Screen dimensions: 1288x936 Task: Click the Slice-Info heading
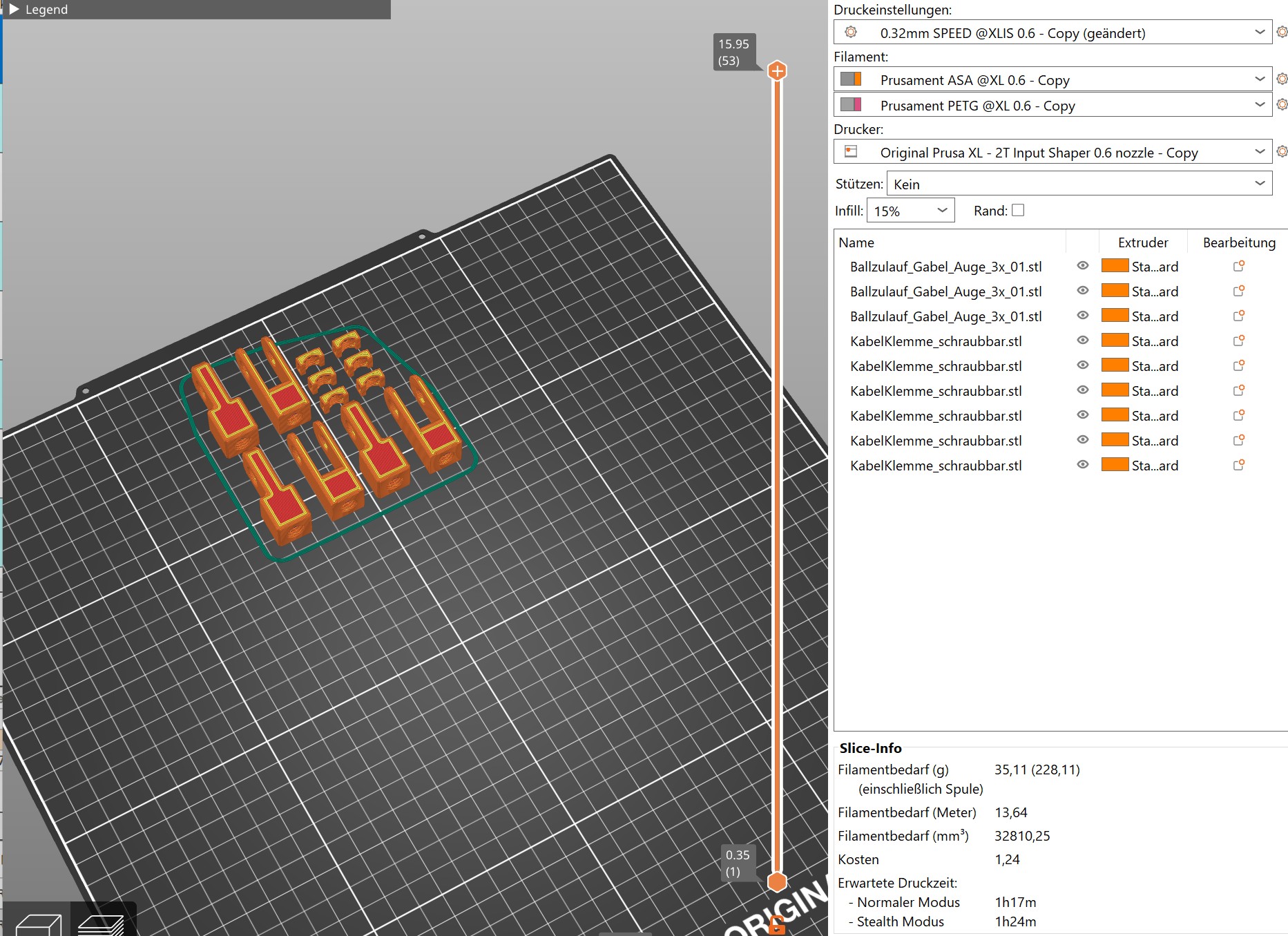pyautogui.click(x=870, y=748)
